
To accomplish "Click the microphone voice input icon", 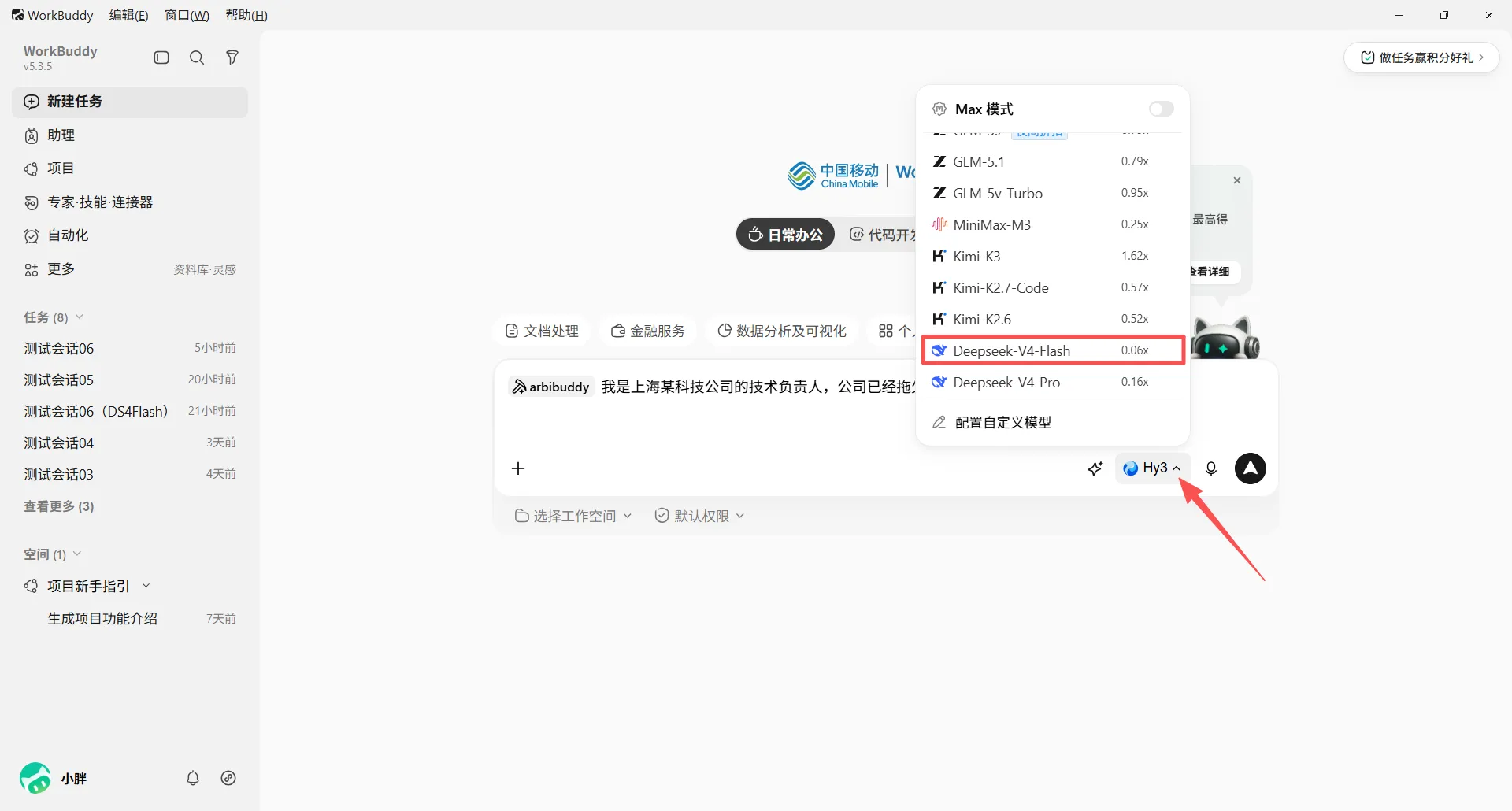I will [1211, 468].
